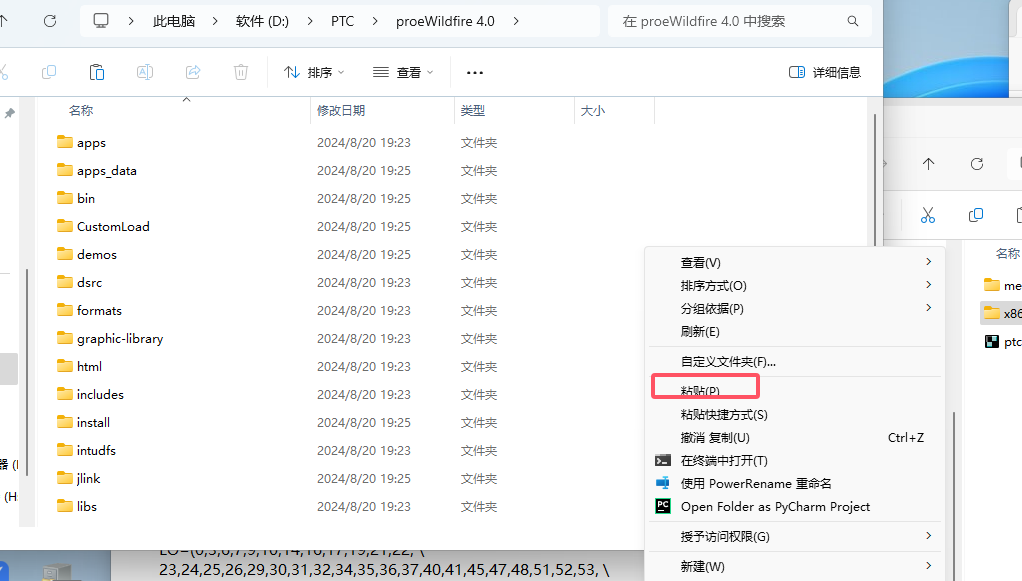Click the bin folder icon
This screenshot has width=1022, height=581.
[x=65, y=198]
